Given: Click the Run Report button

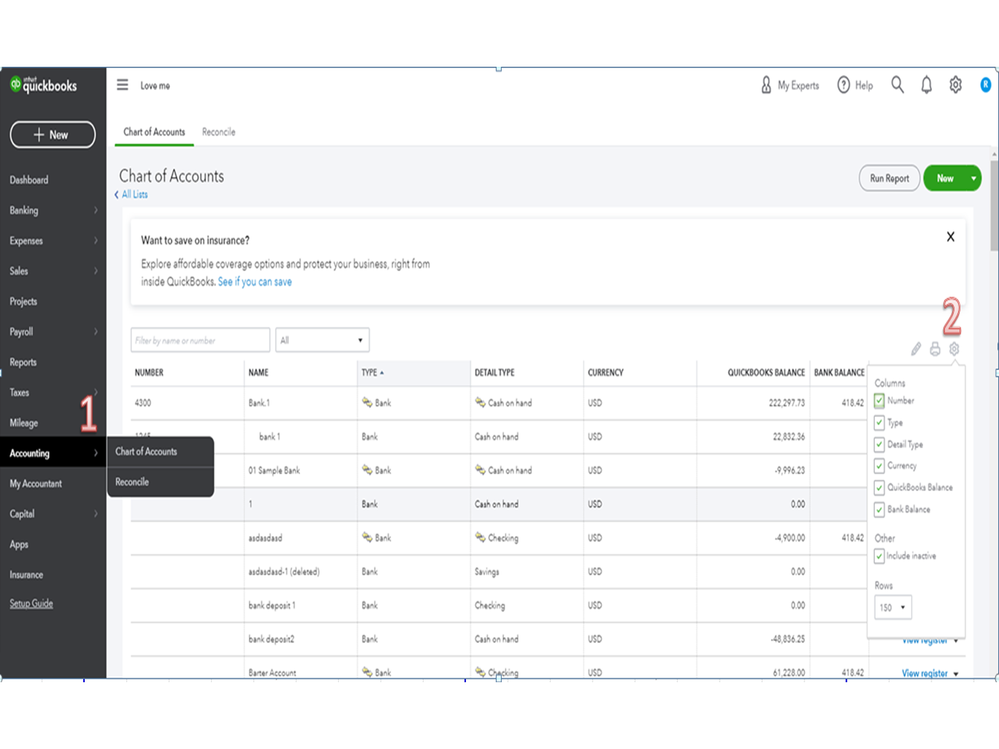Looking at the screenshot, I should tap(889, 178).
